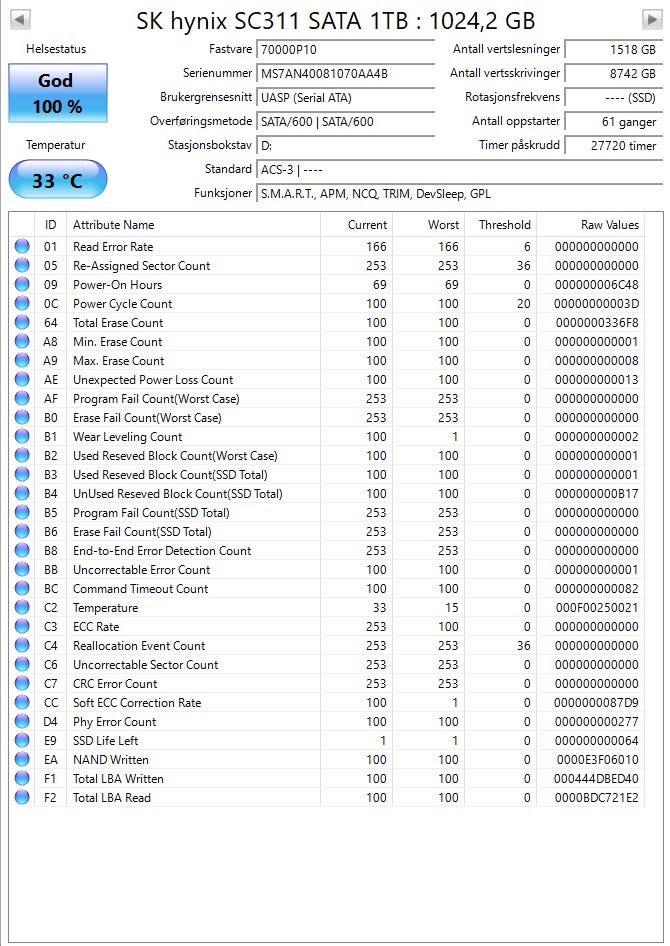Click status orb for Re-Assigned Sector Count
This screenshot has height=946, width=670.
(22, 265)
